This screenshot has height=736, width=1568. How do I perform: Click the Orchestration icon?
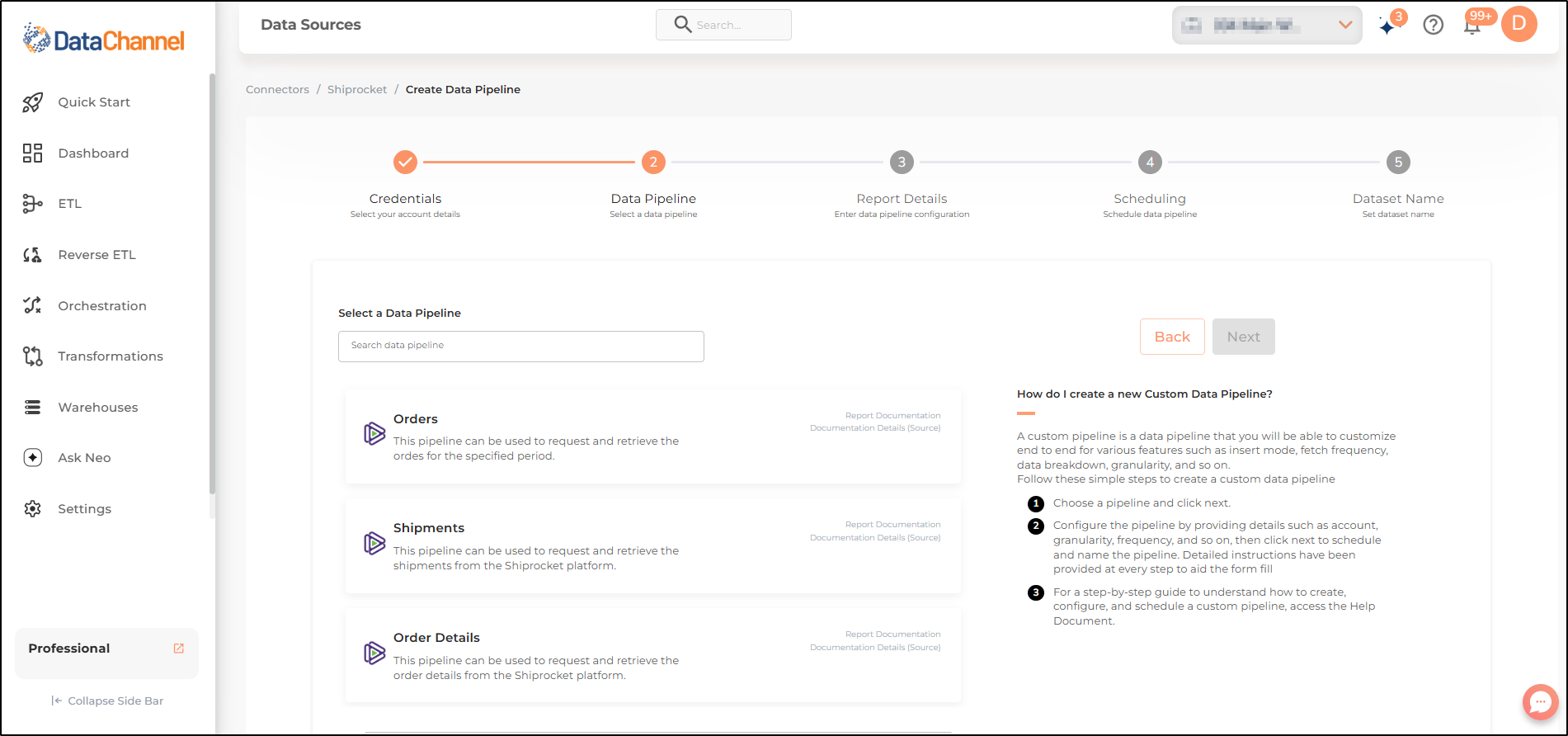(32, 305)
